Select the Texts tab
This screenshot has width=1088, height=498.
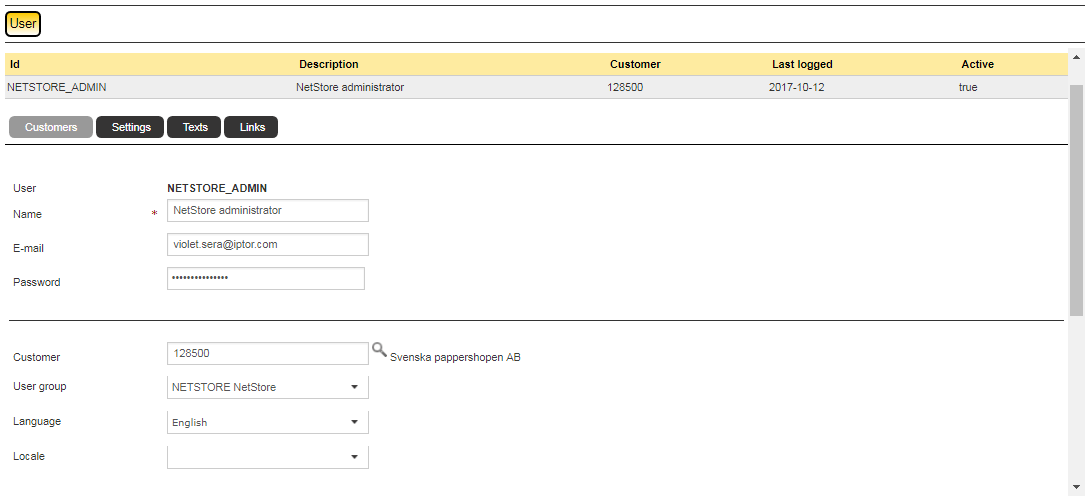(195, 127)
